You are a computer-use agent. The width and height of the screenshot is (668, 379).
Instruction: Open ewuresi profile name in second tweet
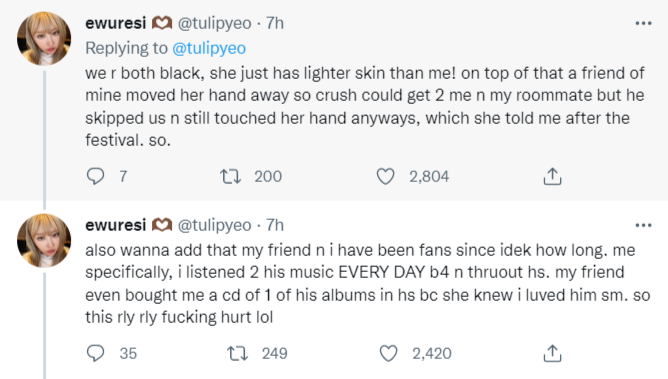[115, 225]
